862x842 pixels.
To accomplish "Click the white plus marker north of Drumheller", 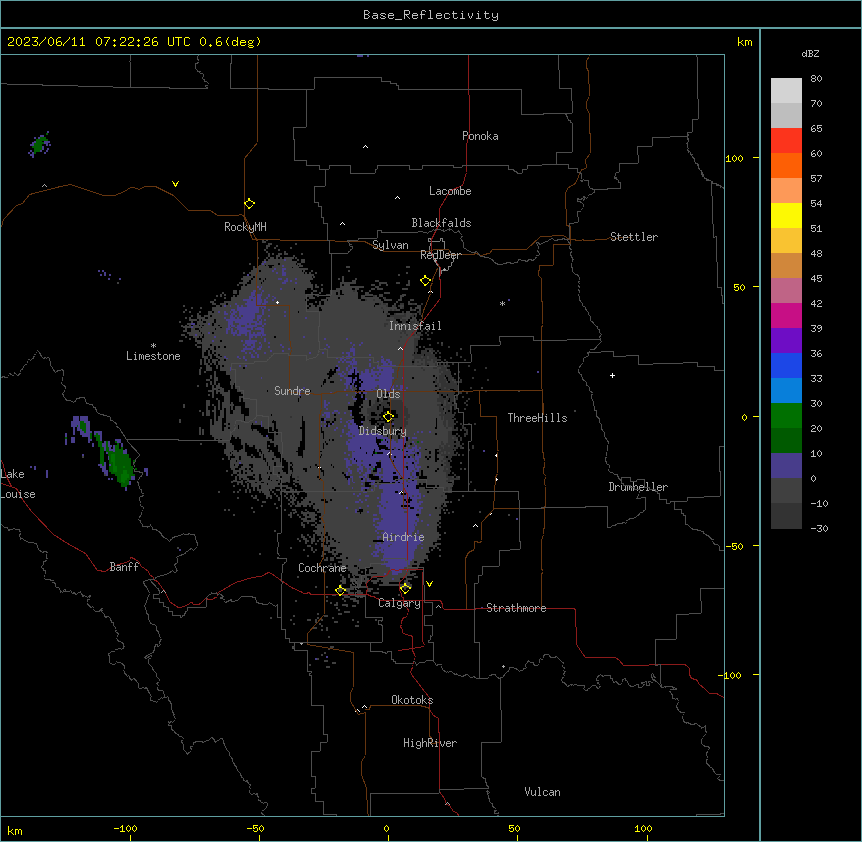I will pyautogui.click(x=612, y=375).
